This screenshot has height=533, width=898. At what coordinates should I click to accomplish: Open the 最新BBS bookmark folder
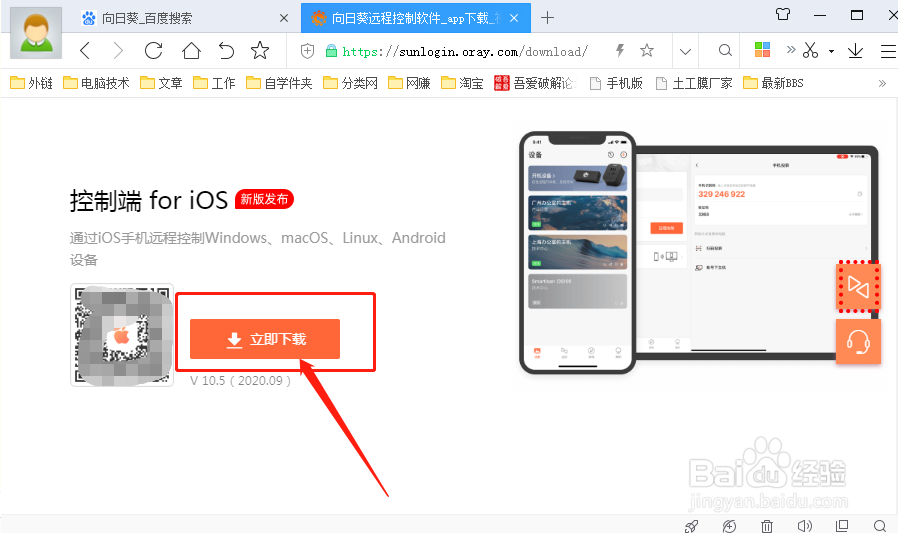(773, 84)
